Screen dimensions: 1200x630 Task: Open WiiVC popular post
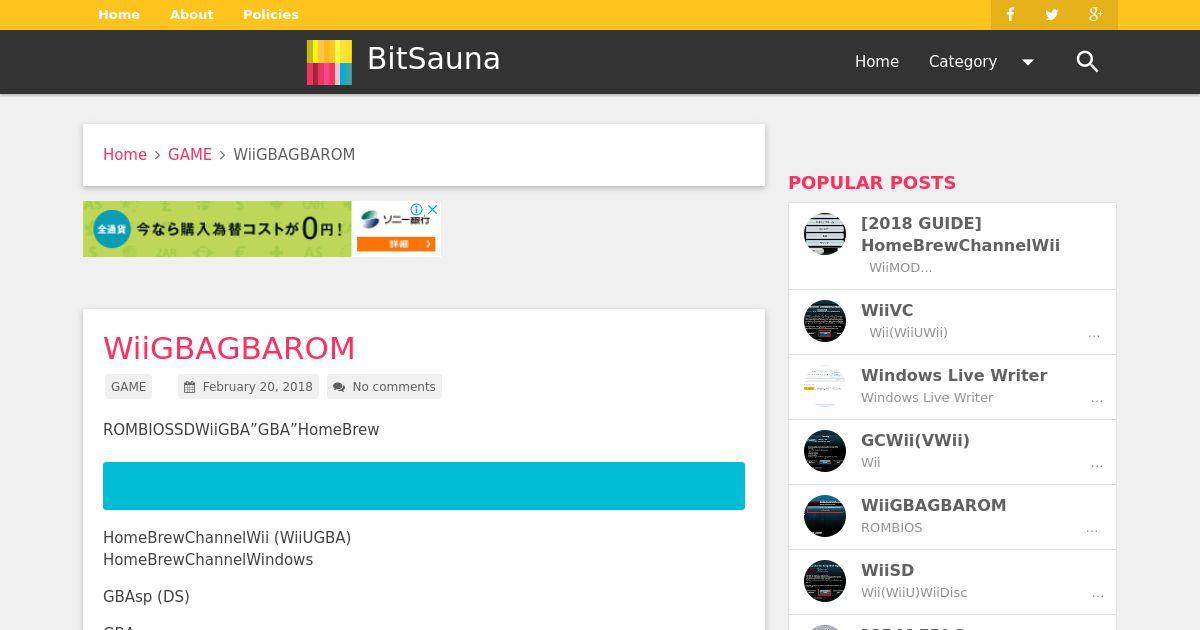tap(887, 311)
